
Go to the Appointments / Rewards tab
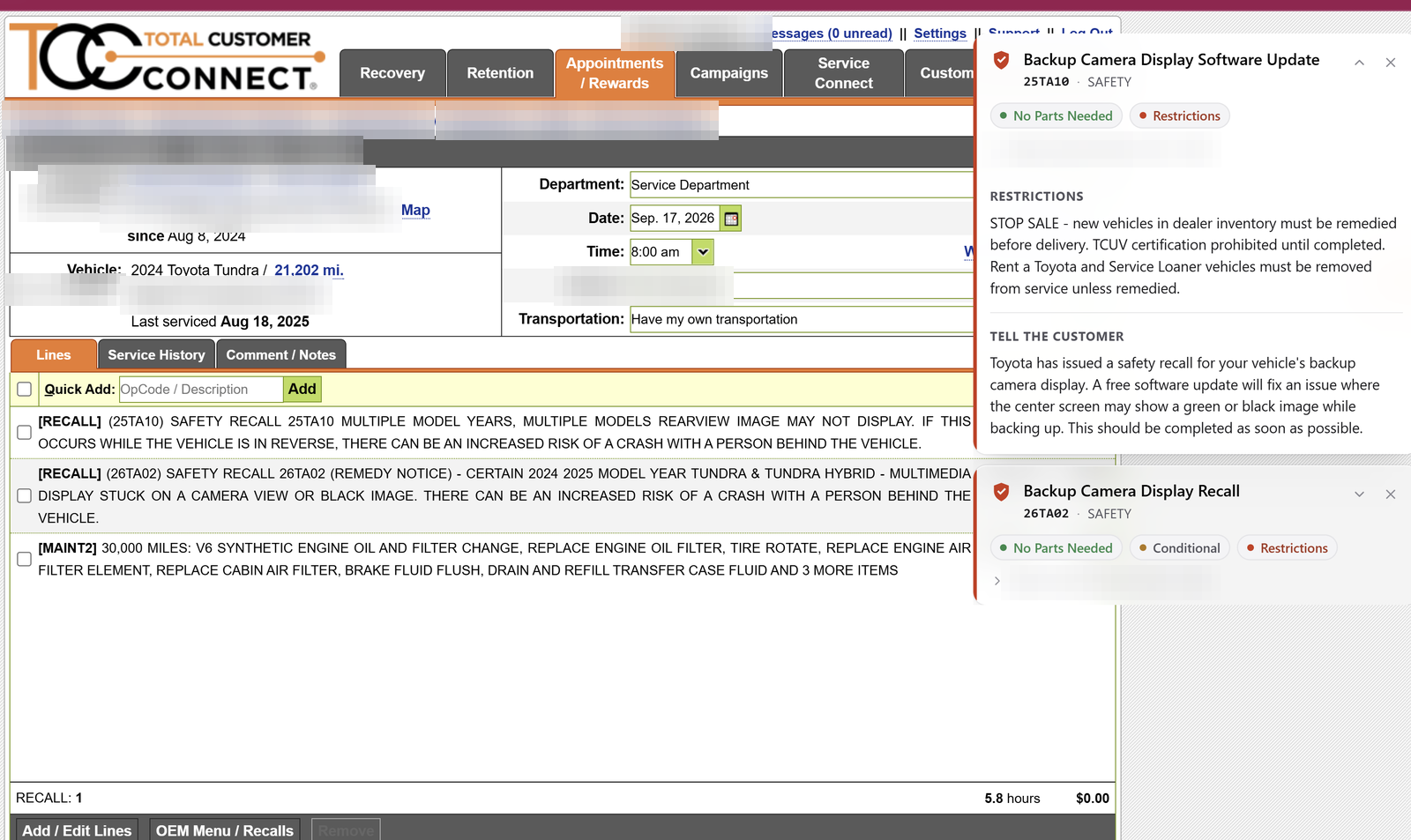(615, 73)
